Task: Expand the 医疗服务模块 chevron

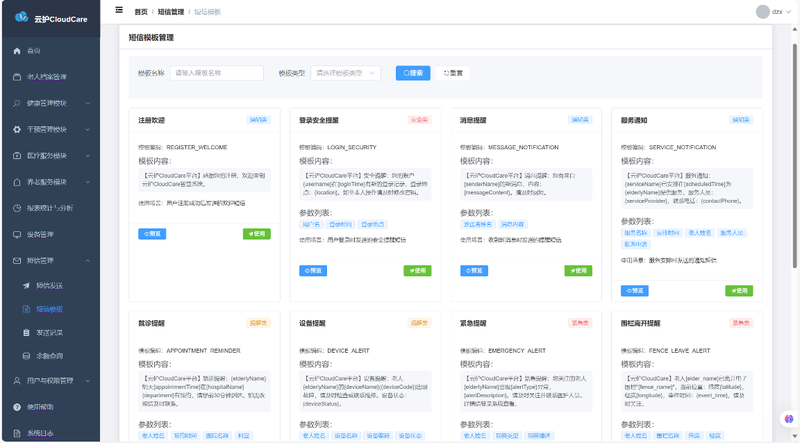Action: tap(88, 156)
